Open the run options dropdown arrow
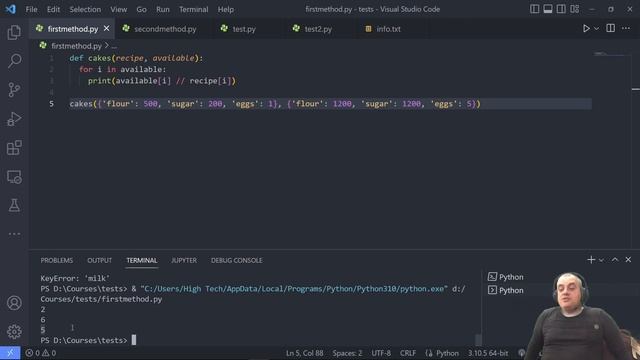Image resolution: width=640 pixels, height=360 pixels. point(596,29)
